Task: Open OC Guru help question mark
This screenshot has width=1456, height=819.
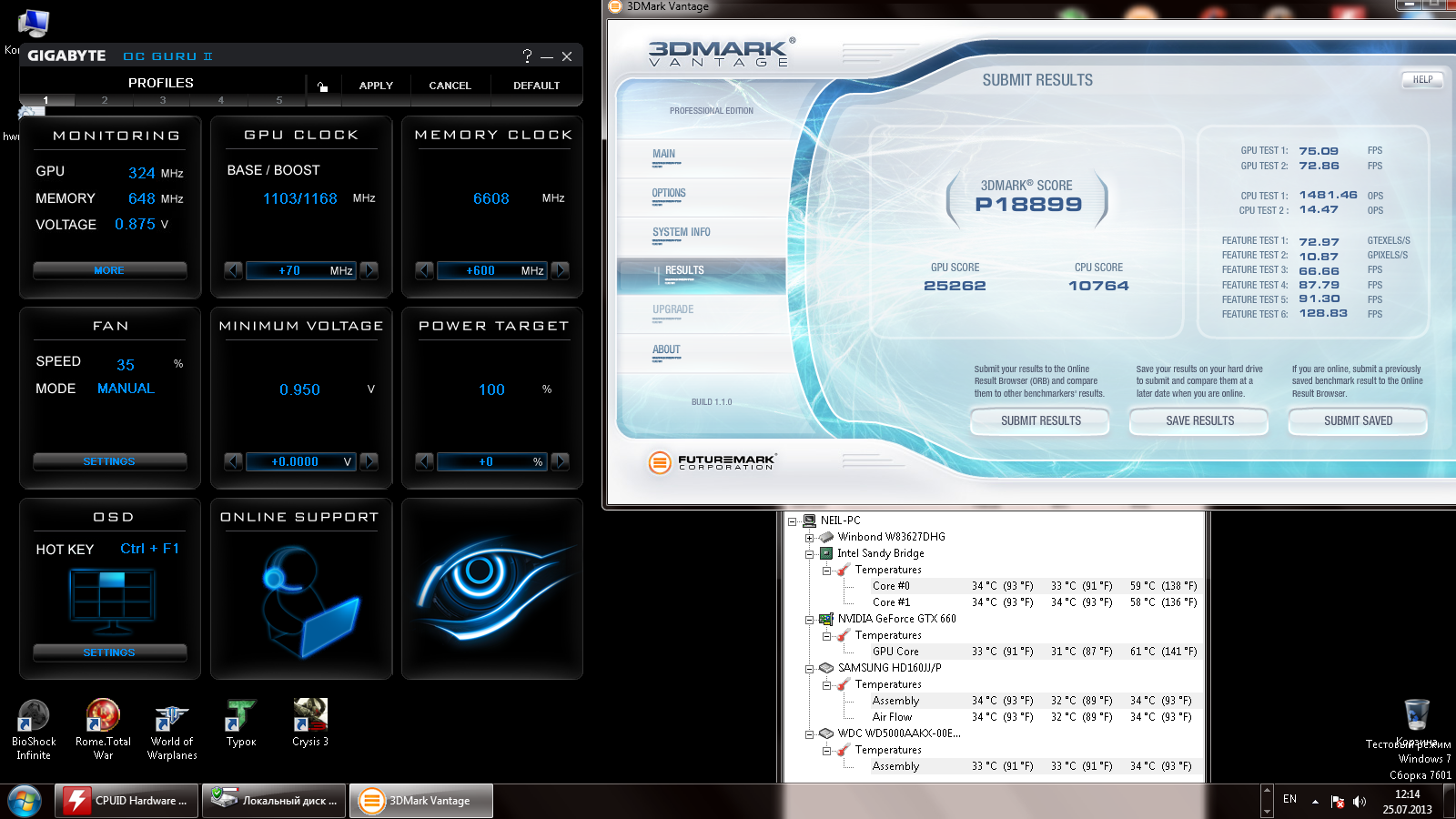Action: tap(527, 56)
